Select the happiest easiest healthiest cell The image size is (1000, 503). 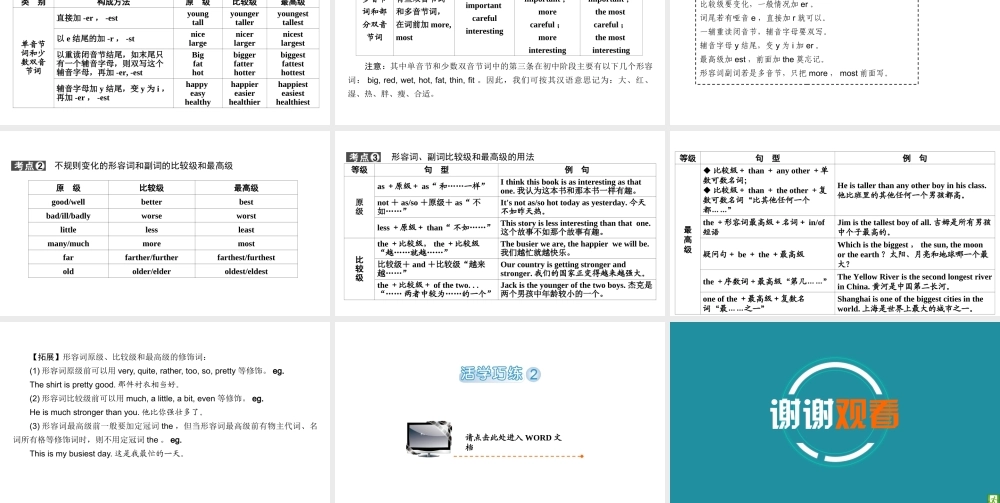[x=293, y=93]
